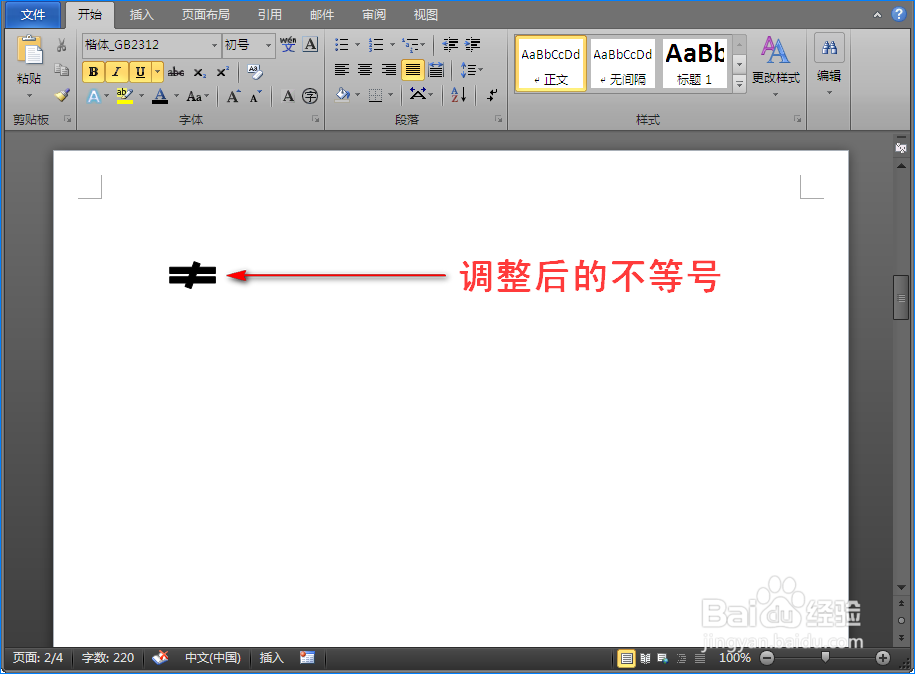Click the 更改样式 button
The height and width of the screenshot is (674, 915).
pyautogui.click(x=776, y=63)
